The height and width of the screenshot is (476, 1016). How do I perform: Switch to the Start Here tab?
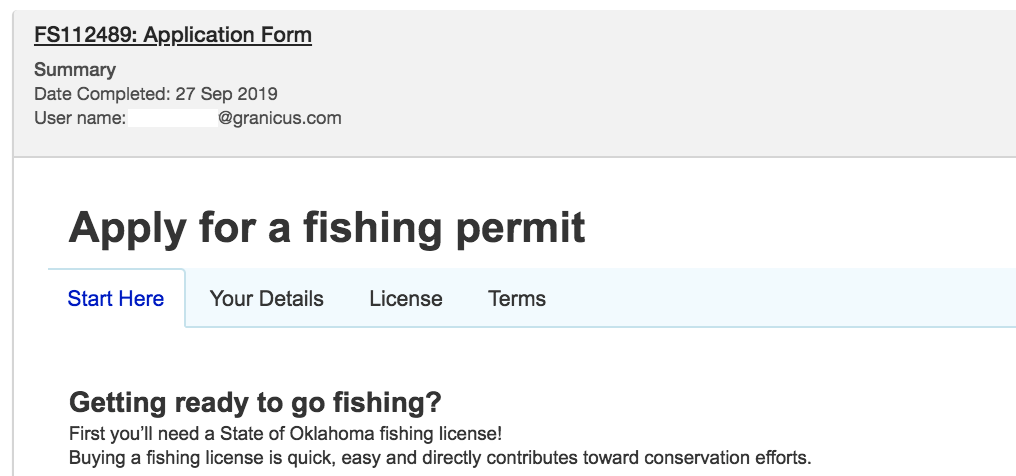pyautogui.click(x=116, y=298)
